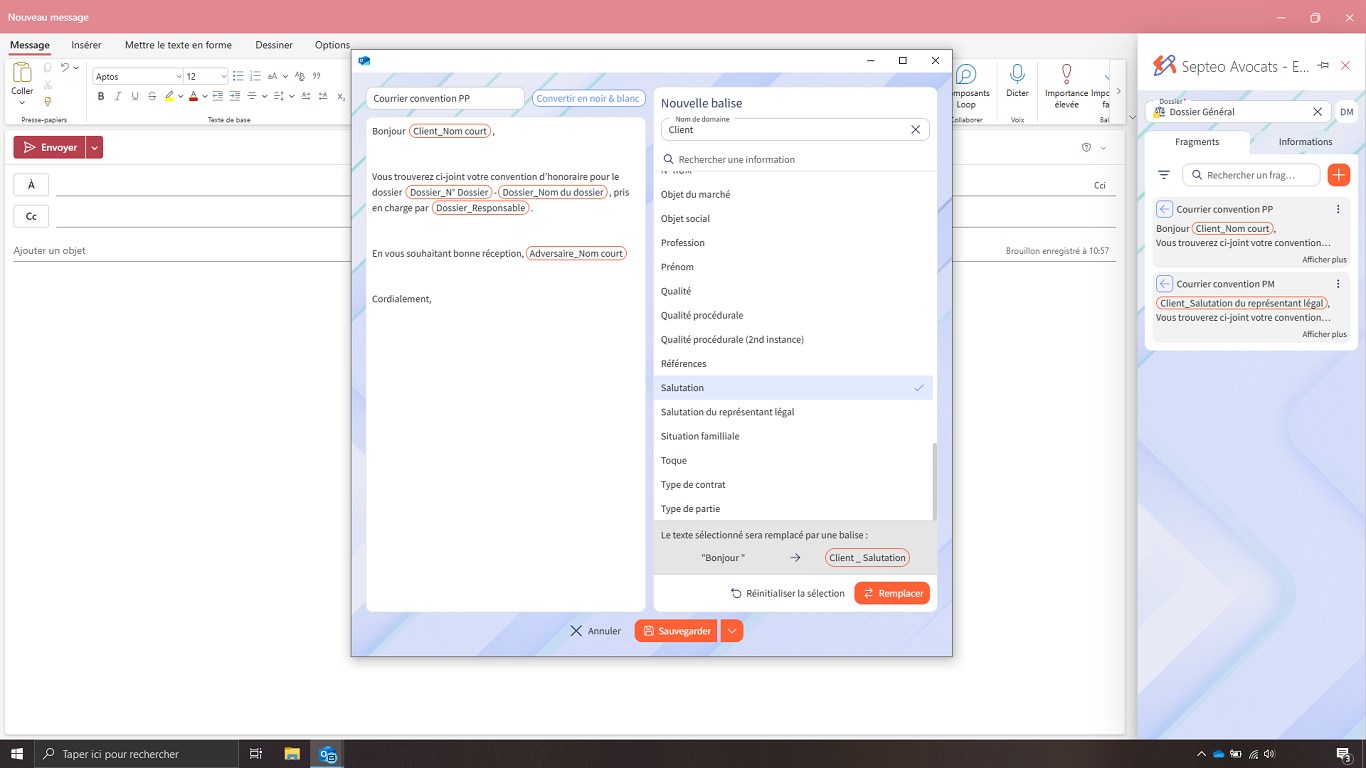The width and height of the screenshot is (1366, 768).
Task: Click Convertir en noir & blanc
Action: point(588,99)
